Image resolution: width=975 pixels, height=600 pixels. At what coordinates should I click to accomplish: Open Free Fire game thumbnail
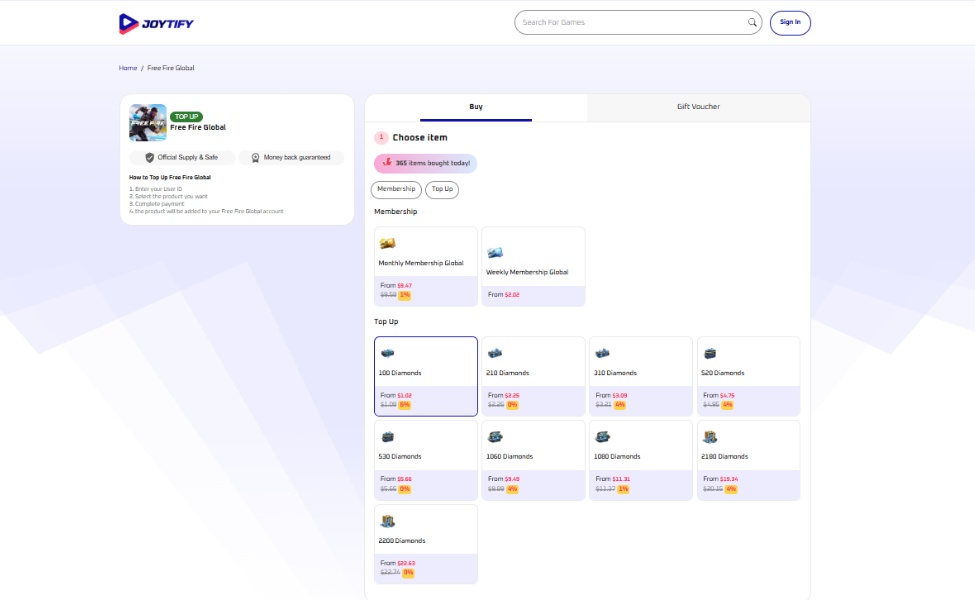tap(147, 122)
